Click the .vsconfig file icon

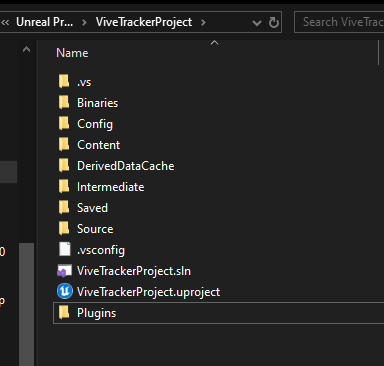(x=65, y=249)
